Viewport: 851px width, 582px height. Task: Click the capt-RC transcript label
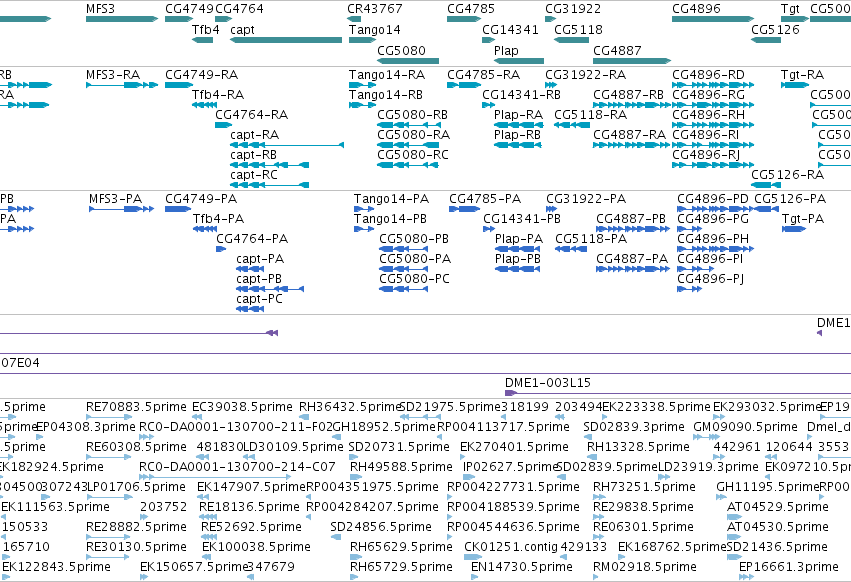254,175
